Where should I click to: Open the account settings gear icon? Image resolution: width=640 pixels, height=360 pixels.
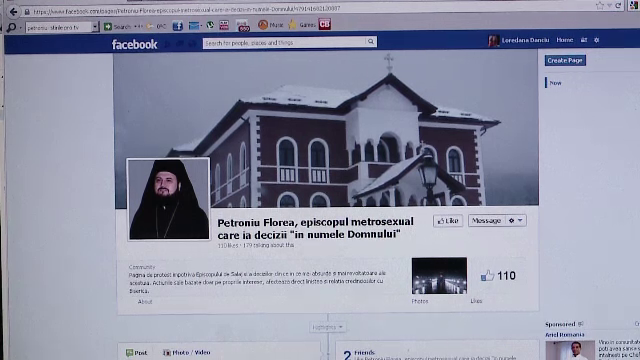(x=596, y=40)
